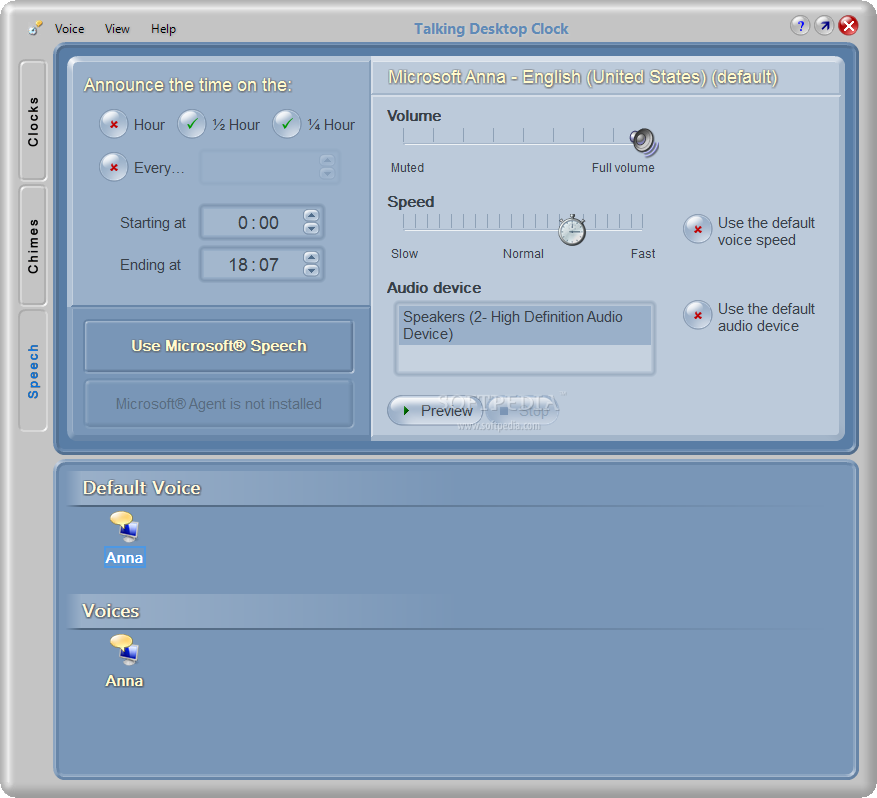Increase Ending at time with up arrow
This screenshot has height=798, width=877.
click(311, 257)
